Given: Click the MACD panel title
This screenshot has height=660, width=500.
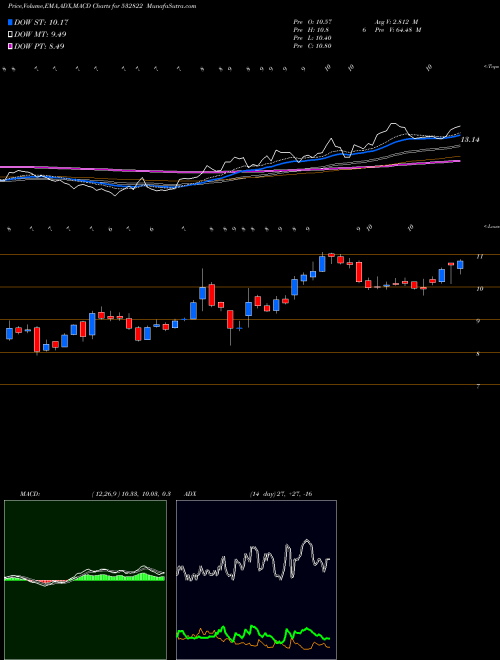Looking at the screenshot, I should pyautogui.click(x=30, y=494).
